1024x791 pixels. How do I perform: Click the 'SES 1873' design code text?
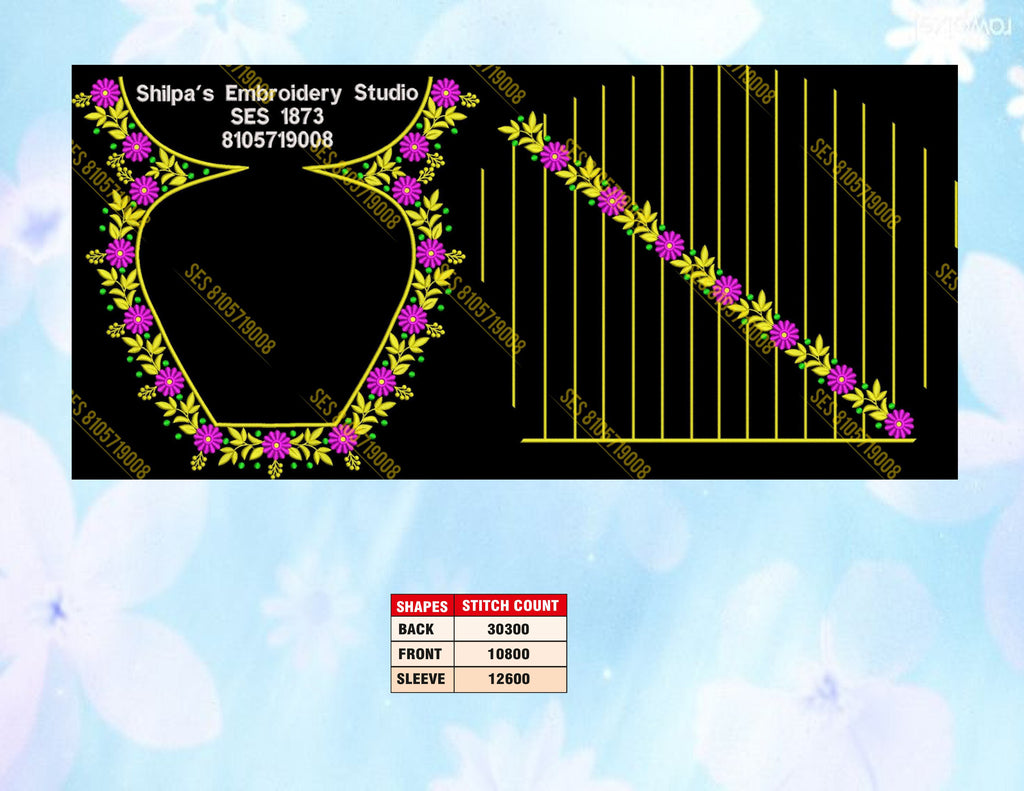(x=277, y=116)
